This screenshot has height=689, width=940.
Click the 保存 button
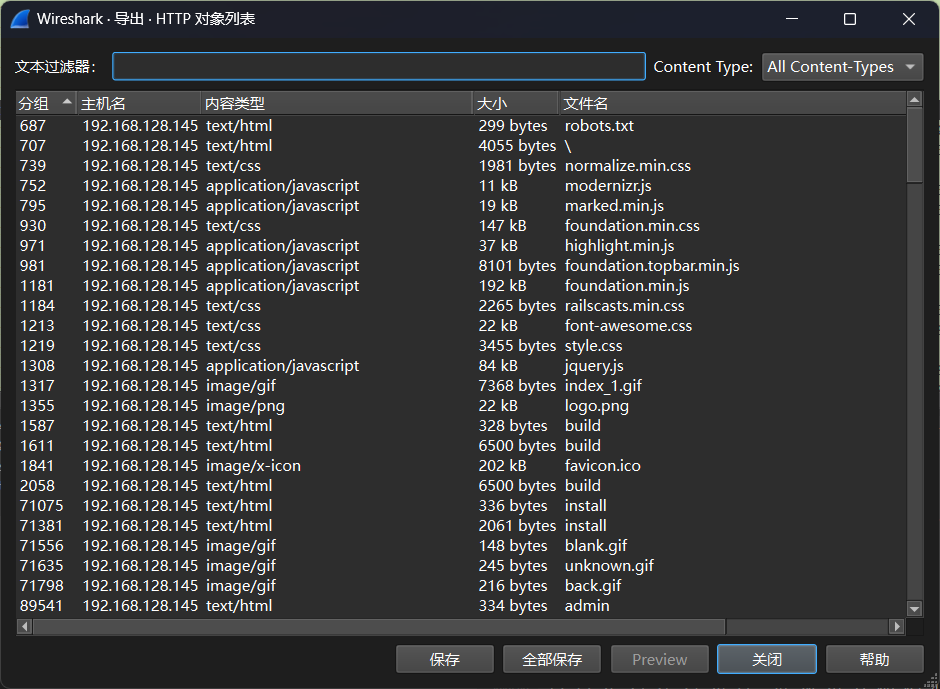point(444,660)
